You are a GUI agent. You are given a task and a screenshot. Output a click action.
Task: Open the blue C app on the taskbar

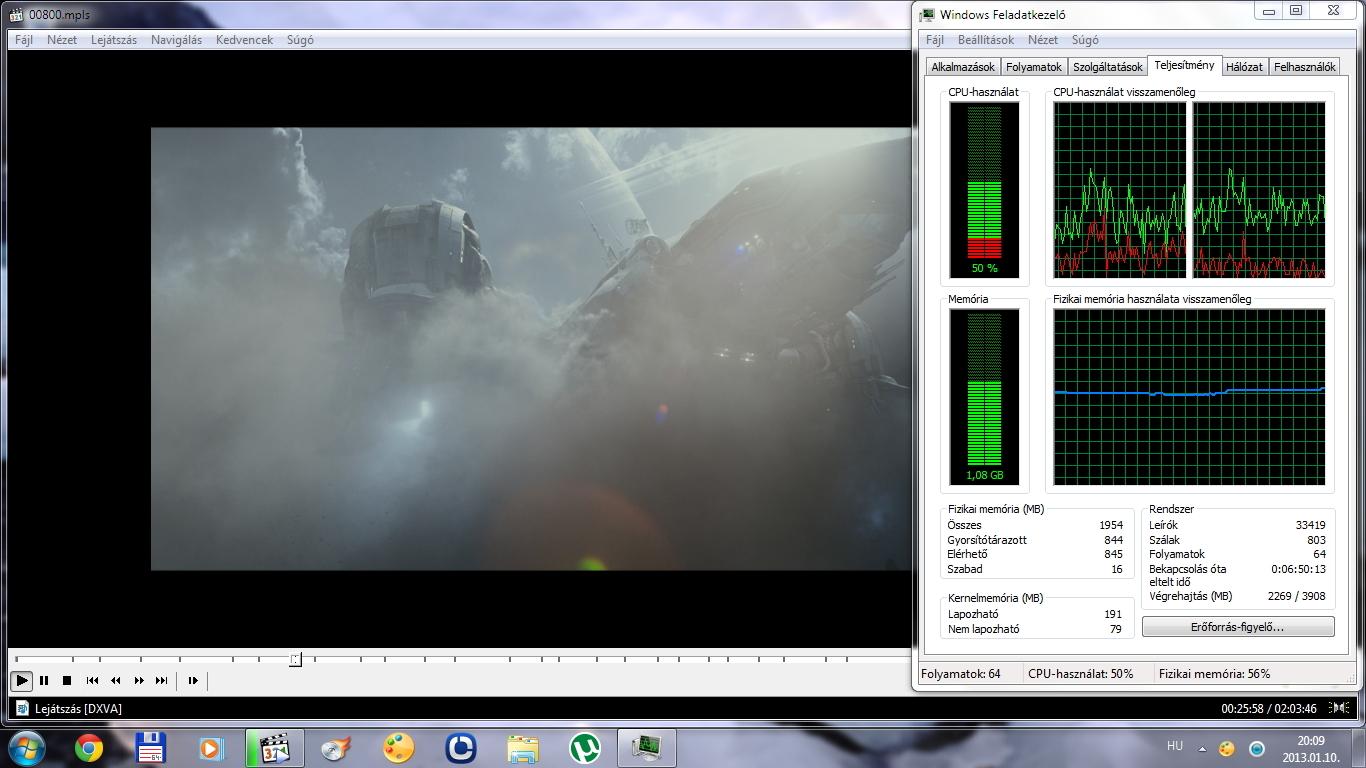[x=460, y=748]
